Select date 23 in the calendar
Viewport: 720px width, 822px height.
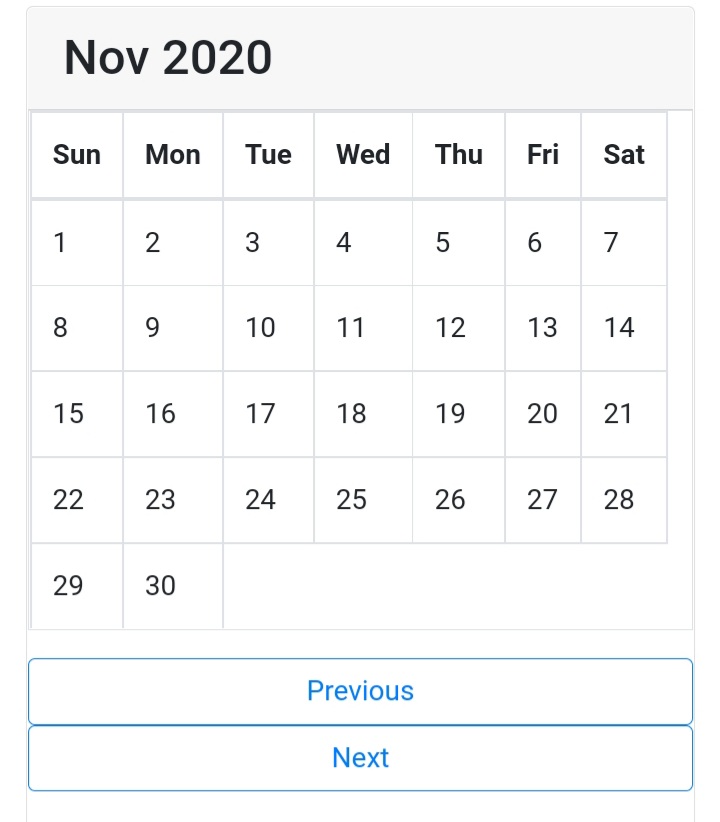160,500
